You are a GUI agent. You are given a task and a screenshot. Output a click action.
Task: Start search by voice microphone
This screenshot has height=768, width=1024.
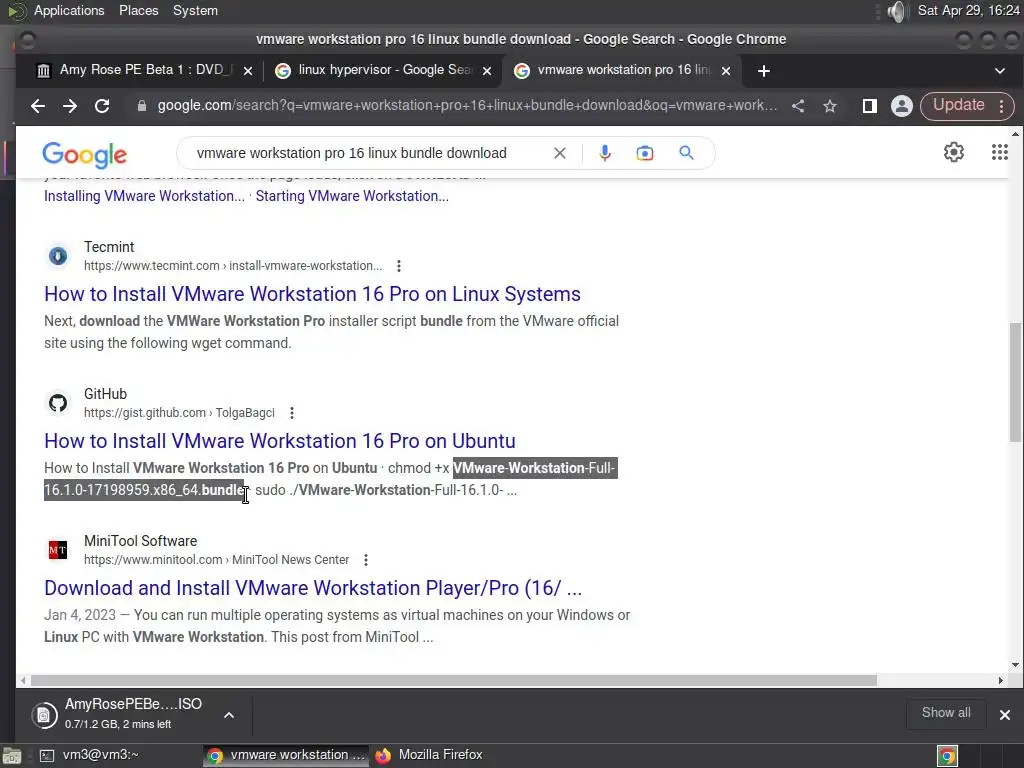tap(605, 153)
